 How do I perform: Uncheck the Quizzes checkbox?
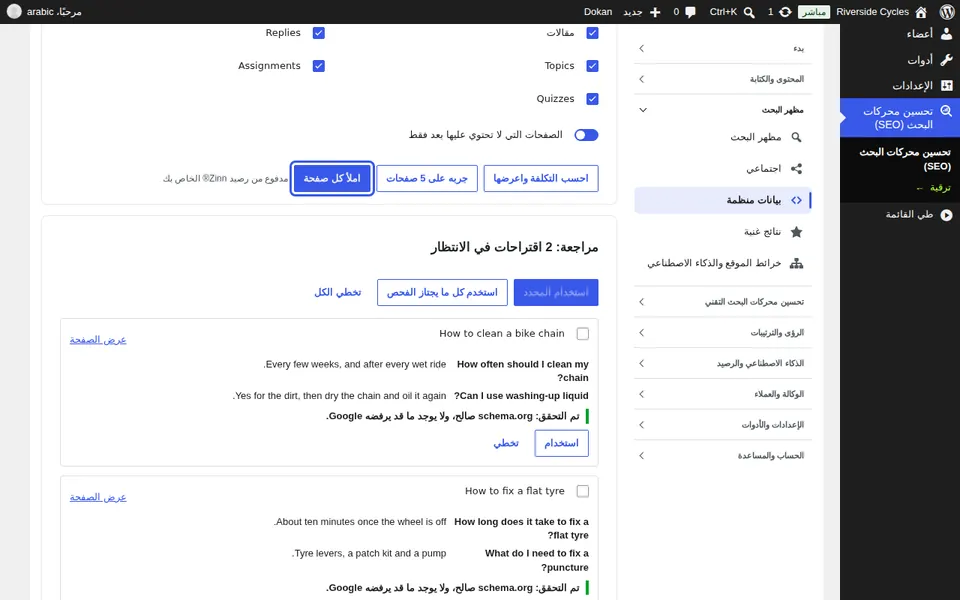[x=592, y=99]
